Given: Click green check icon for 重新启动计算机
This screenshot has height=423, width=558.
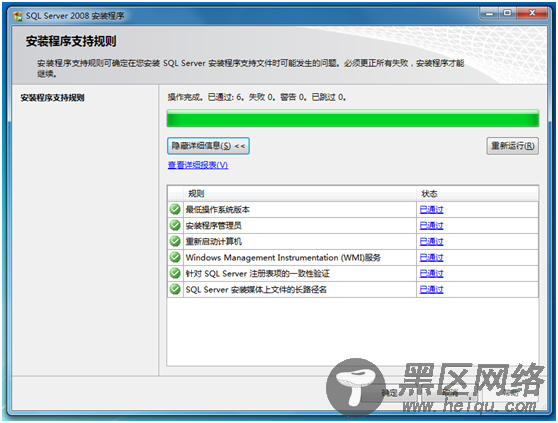Looking at the screenshot, I should point(175,241).
